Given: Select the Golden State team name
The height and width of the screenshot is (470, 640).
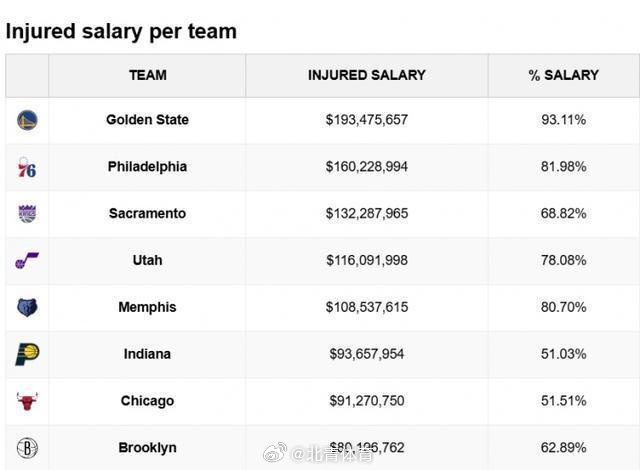Looking at the screenshot, I should pyautogui.click(x=147, y=120).
